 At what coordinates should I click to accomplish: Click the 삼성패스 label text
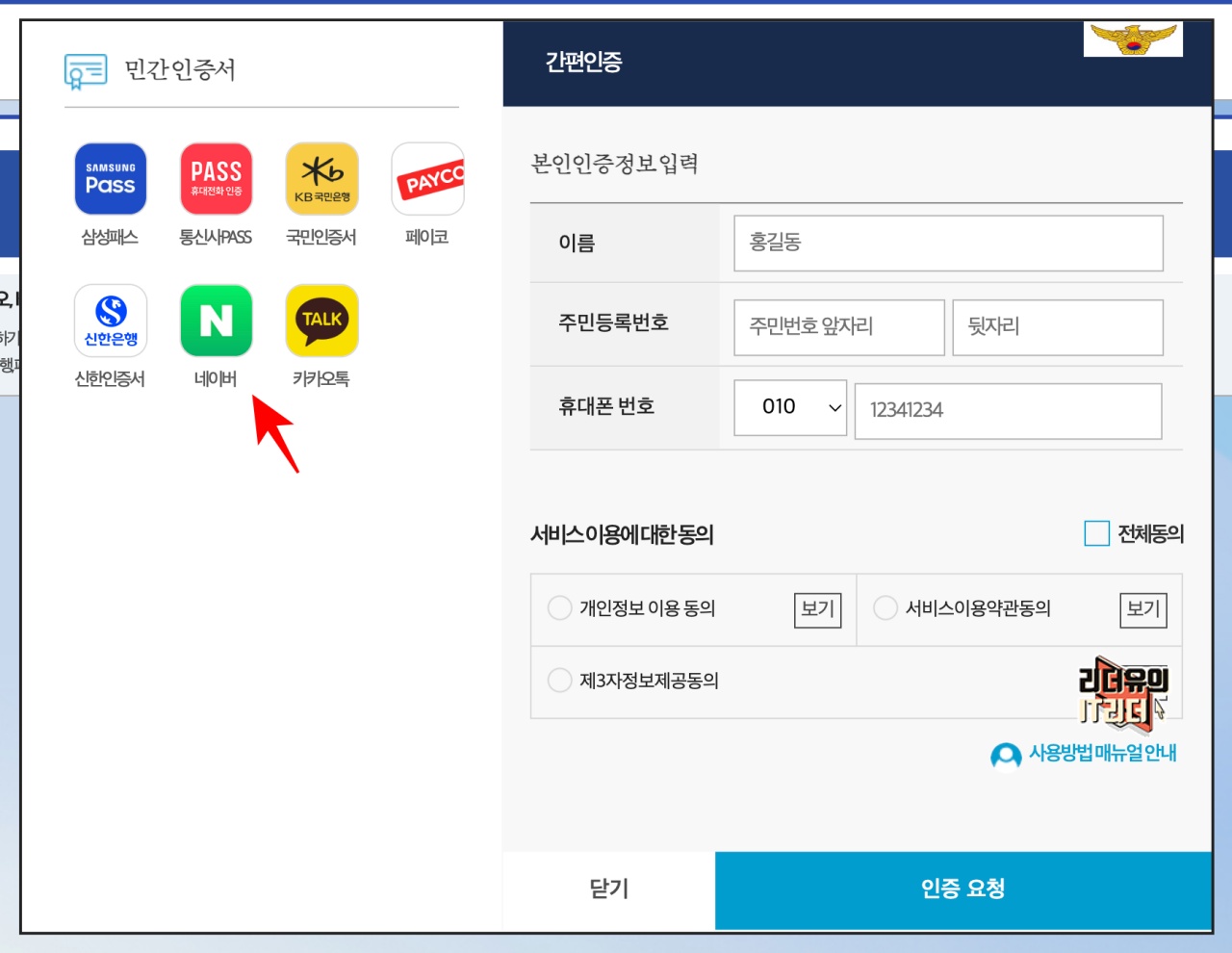click(110, 237)
